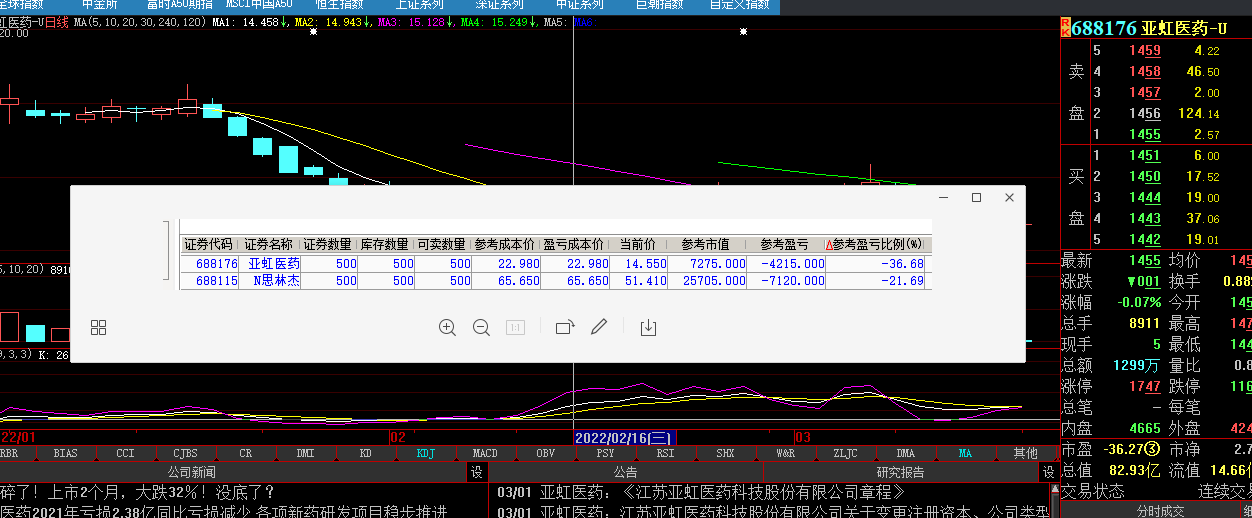1252x518 pixels.
Task: Select the CR indicator tab
Action: [x=245, y=453]
